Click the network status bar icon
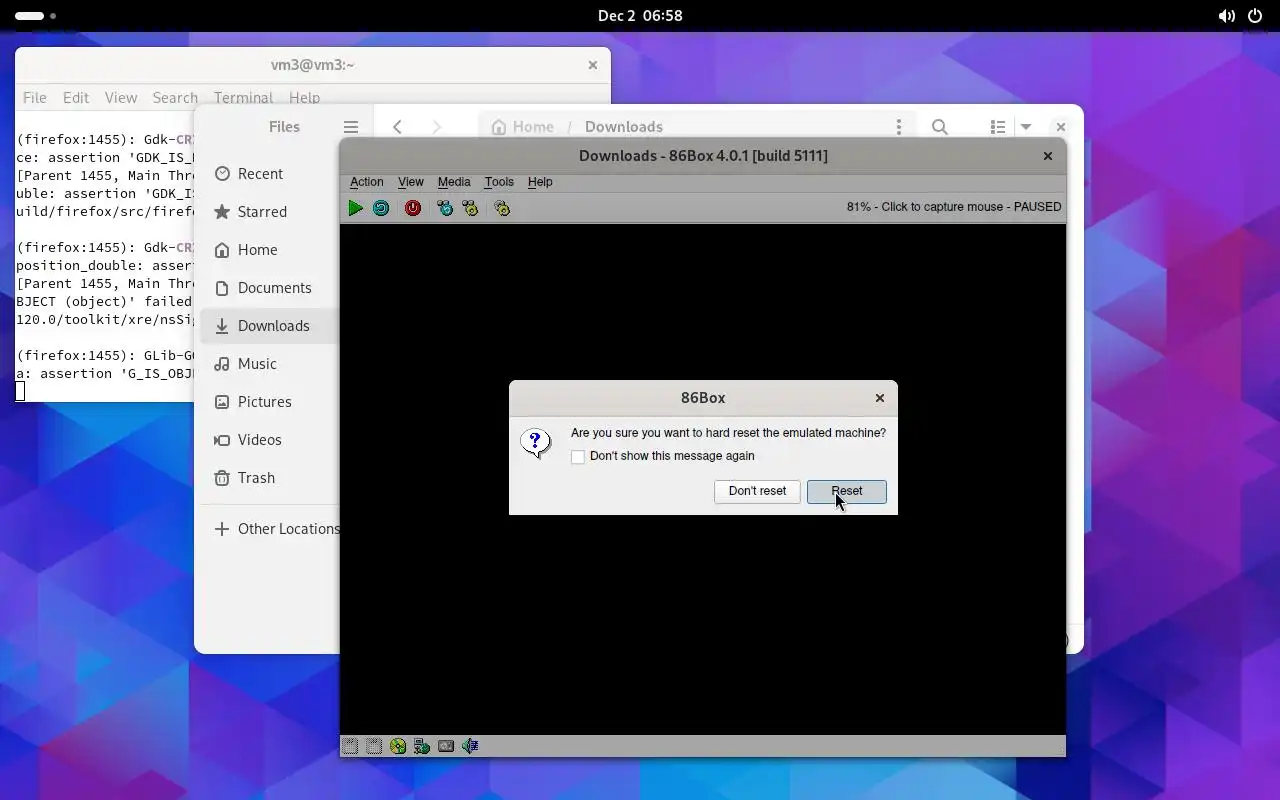The image size is (1280, 800). (422, 746)
